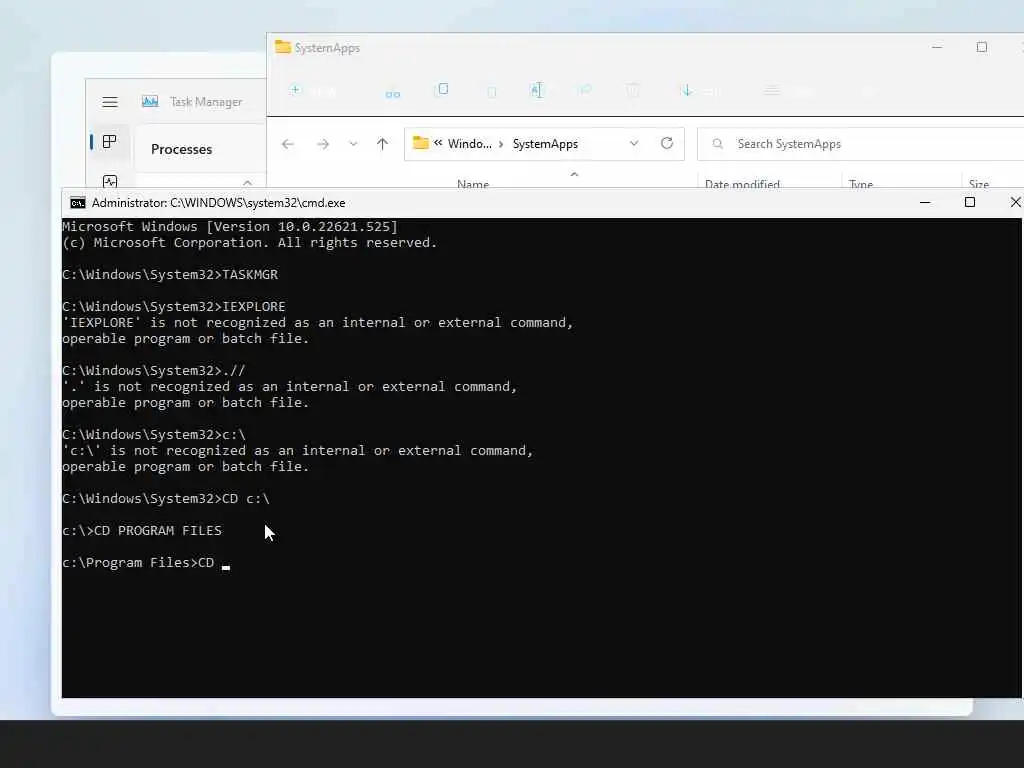The image size is (1024, 768).
Task: Click the "'c:\' is not recognized" error line
Action: coord(298,451)
